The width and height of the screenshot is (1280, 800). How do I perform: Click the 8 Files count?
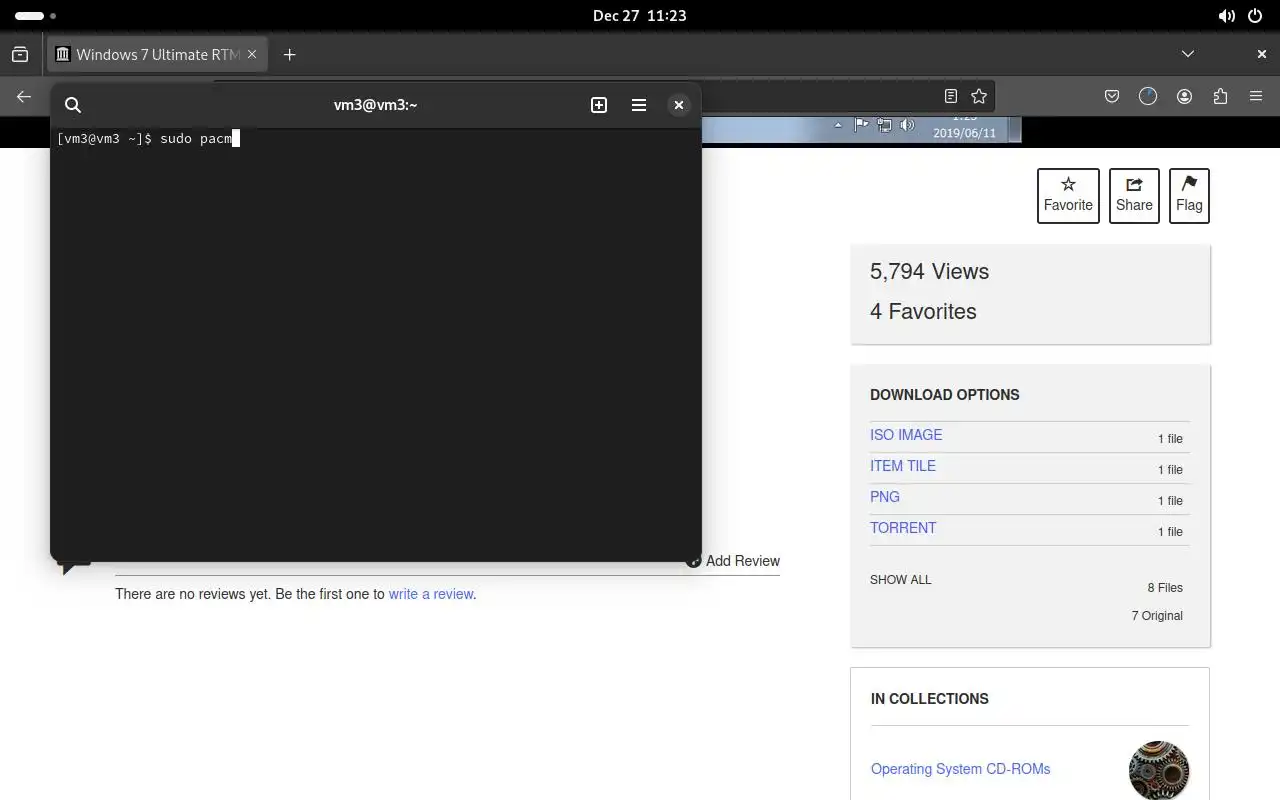[1165, 588]
